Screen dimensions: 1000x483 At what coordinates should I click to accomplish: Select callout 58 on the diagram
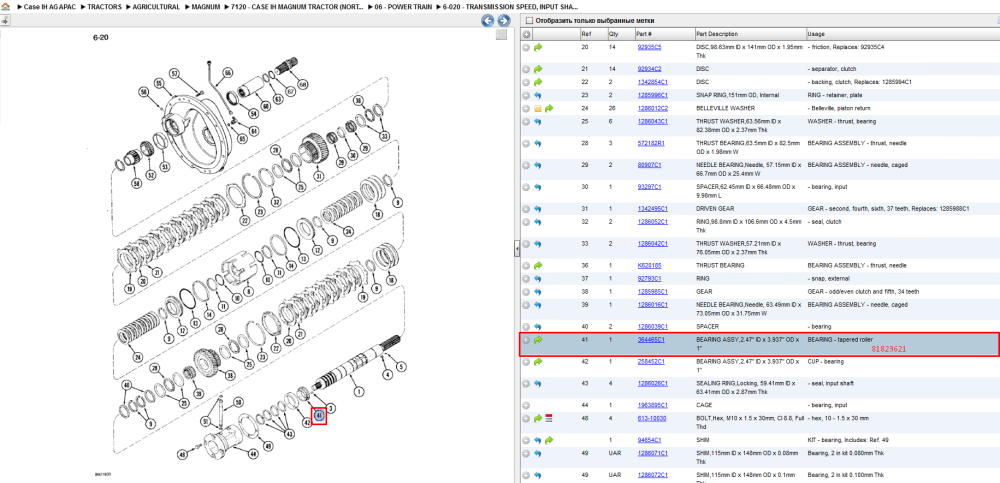point(136,183)
